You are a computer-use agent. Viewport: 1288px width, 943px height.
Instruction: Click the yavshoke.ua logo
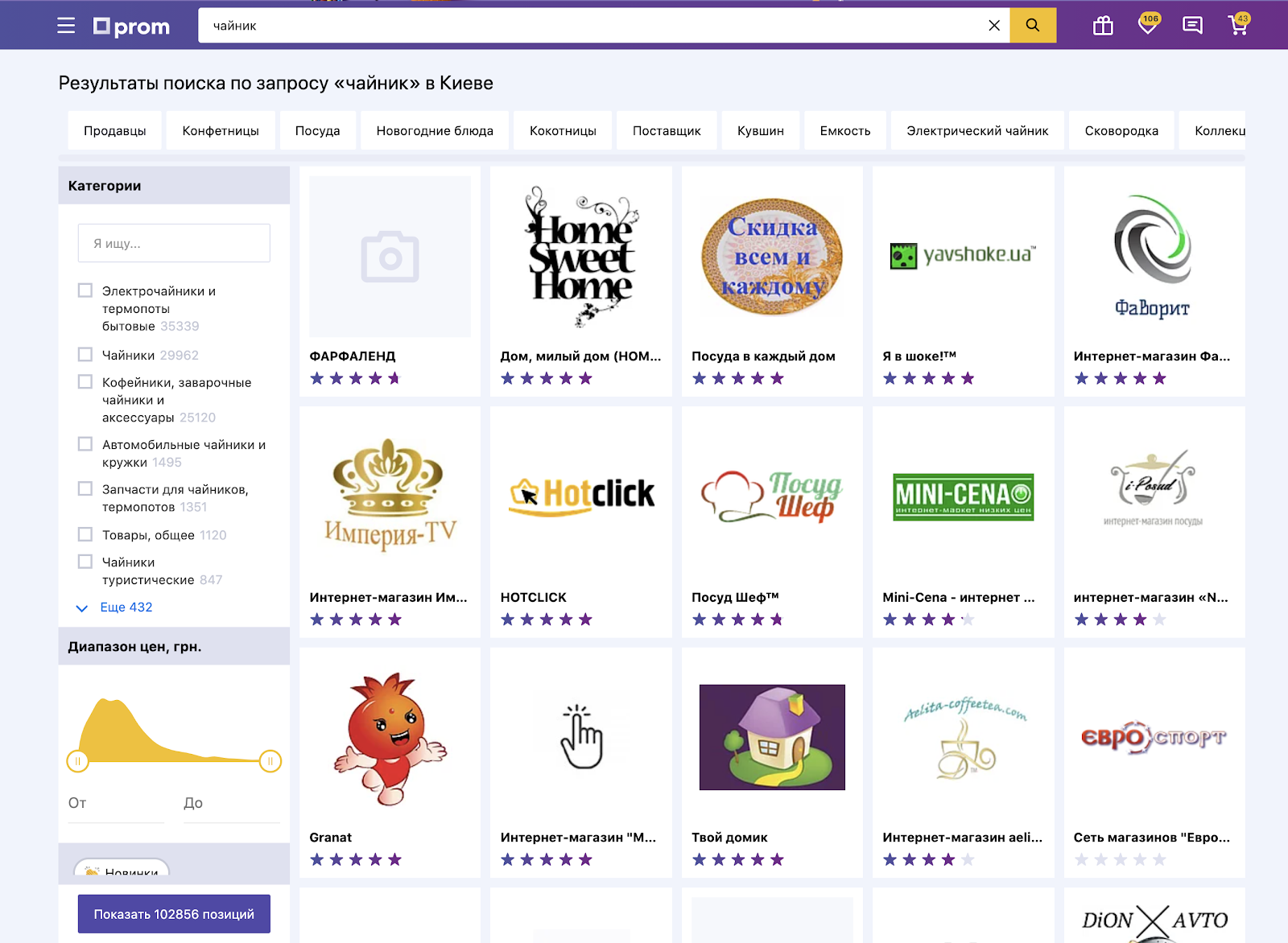(963, 256)
